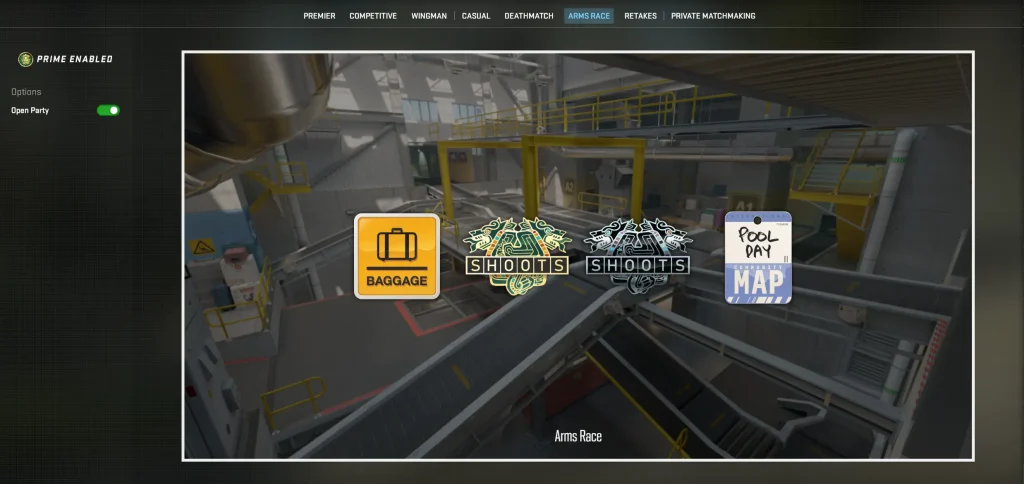This screenshot has height=484, width=1024.
Task: Select the Pool Day community map tag
Action: pyautogui.click(x=757, y=258)
